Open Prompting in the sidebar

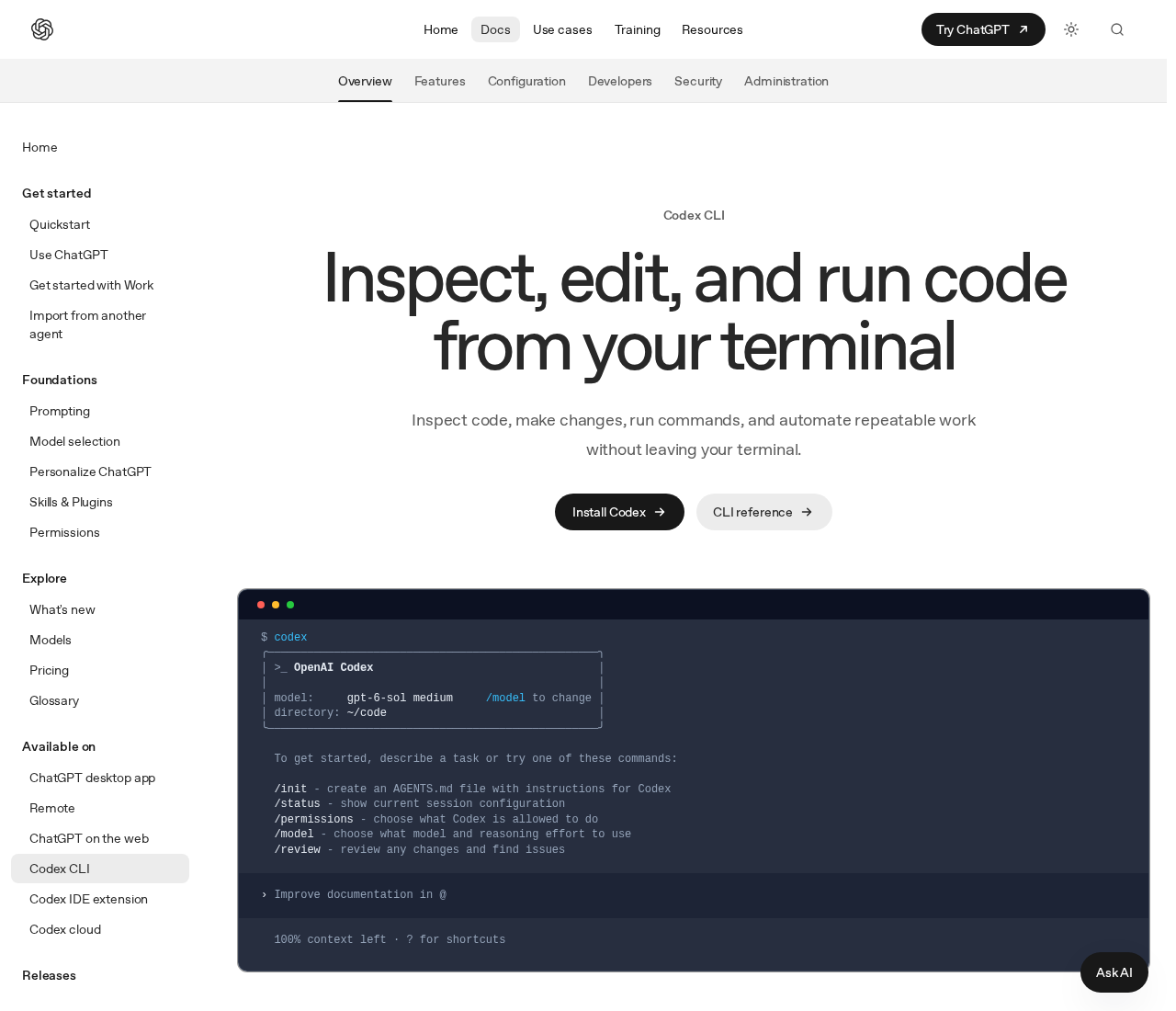pyautogui.click(x=60, y=411)
